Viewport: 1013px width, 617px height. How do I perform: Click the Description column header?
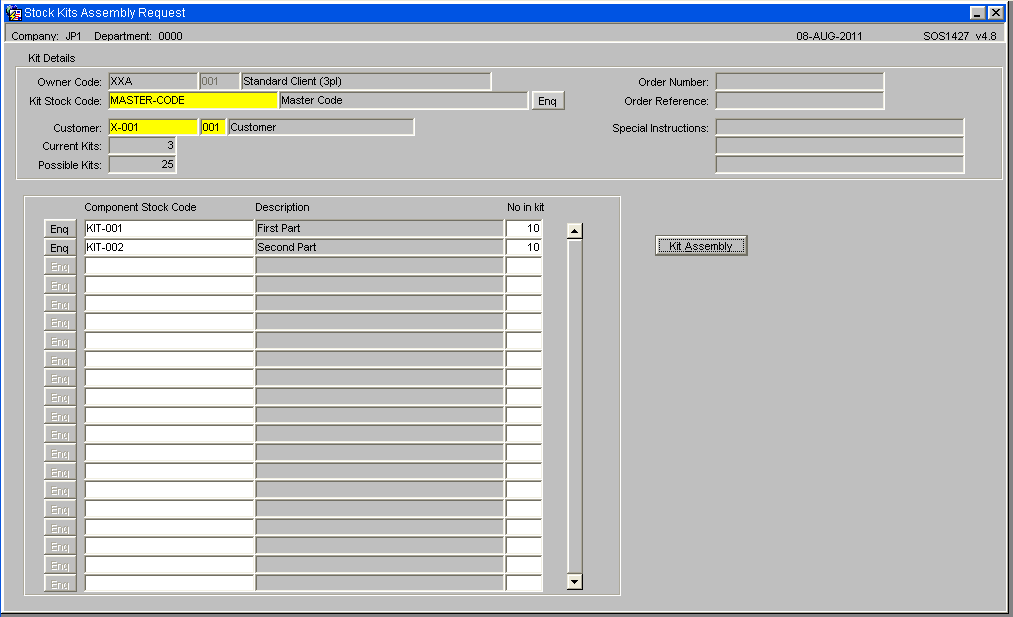click(x=282, y=207)
